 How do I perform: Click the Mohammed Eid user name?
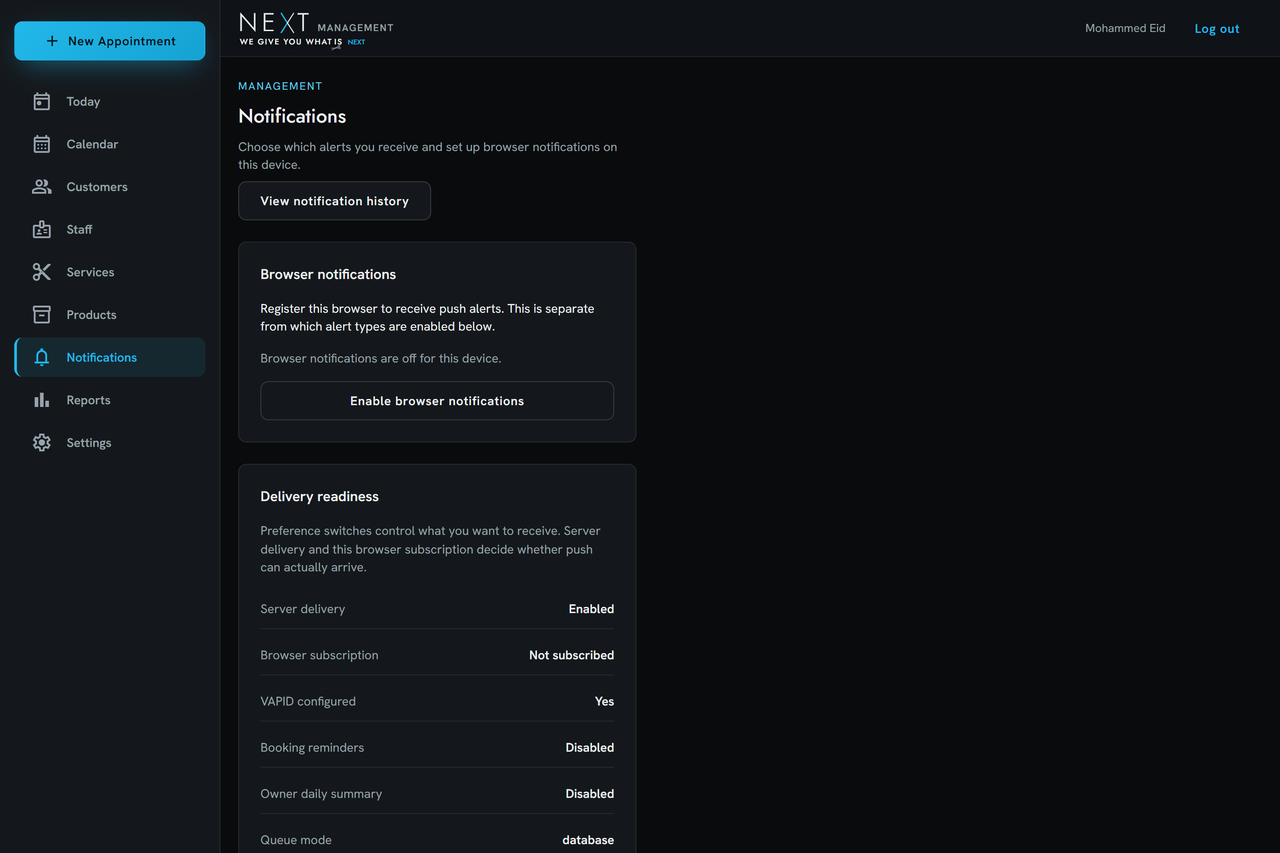1125,28
